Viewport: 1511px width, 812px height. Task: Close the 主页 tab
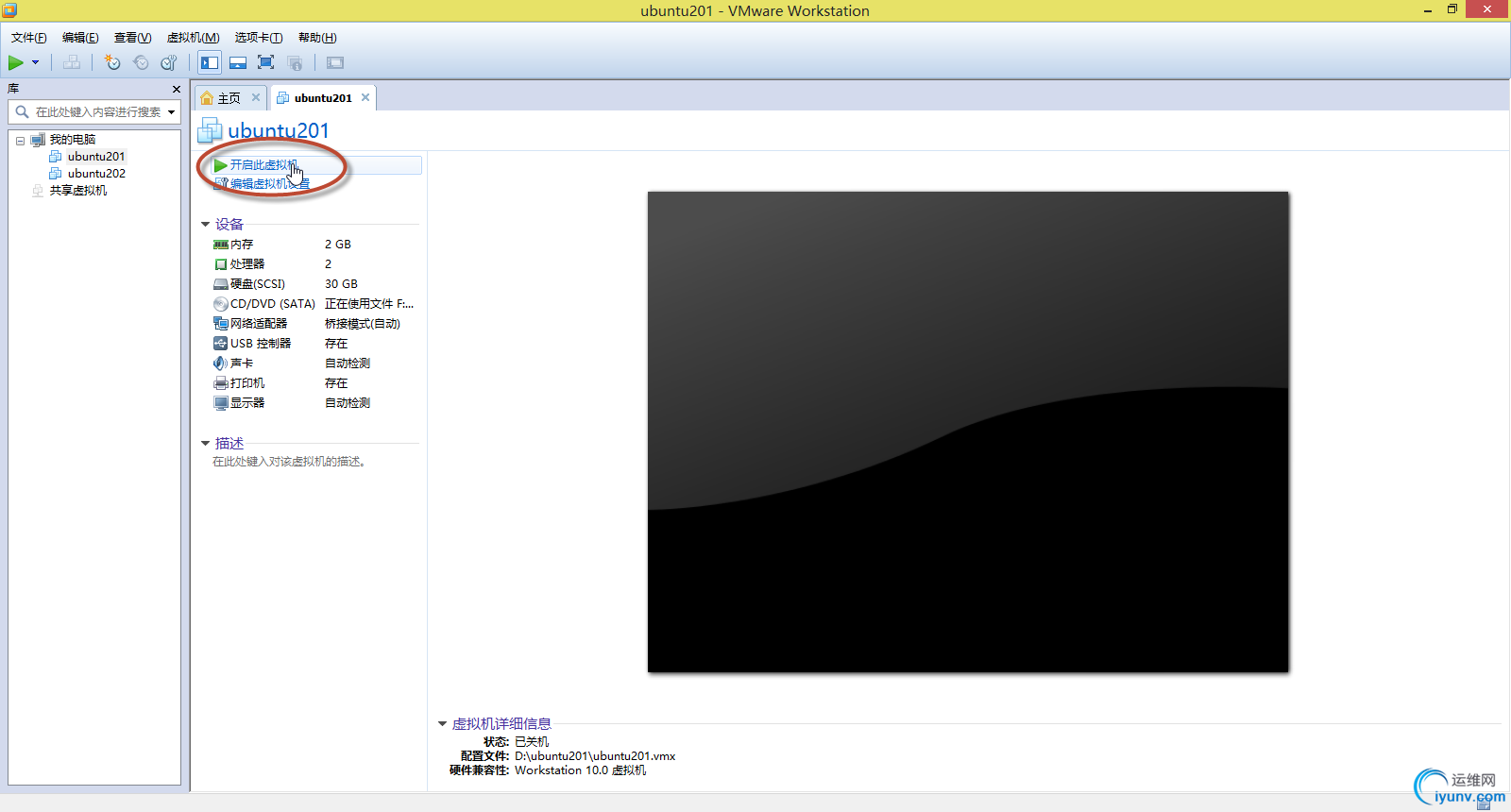(x=256, y=97)
